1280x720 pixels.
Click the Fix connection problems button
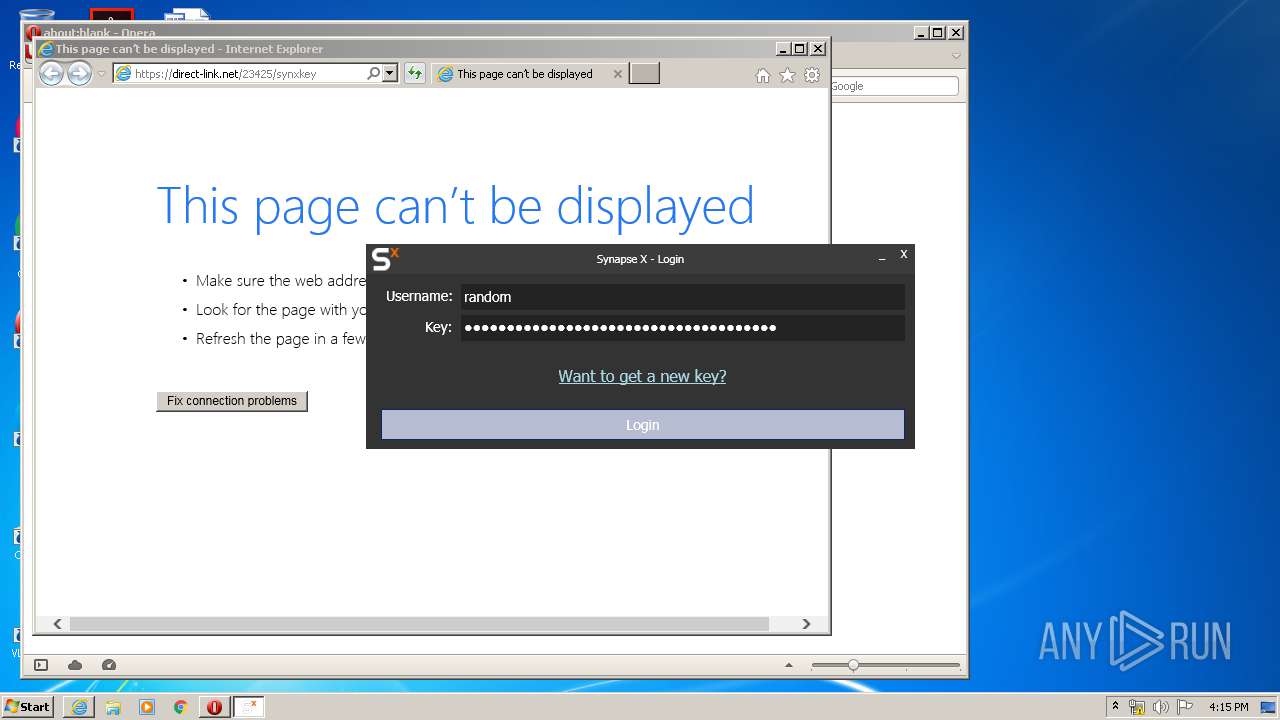[232, 401]
